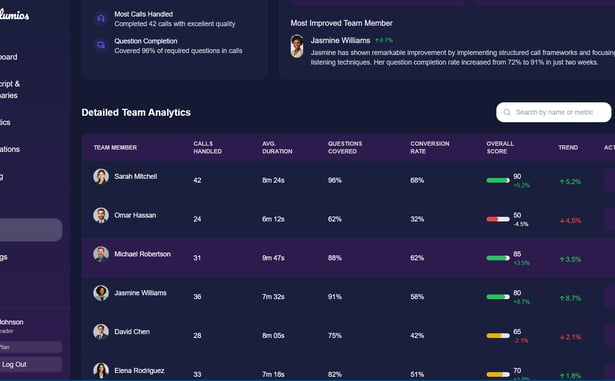Click Michael Robertson's profile picture
Image resolution: width=615 pixels, height=381 pixels.
pos(101,254)
